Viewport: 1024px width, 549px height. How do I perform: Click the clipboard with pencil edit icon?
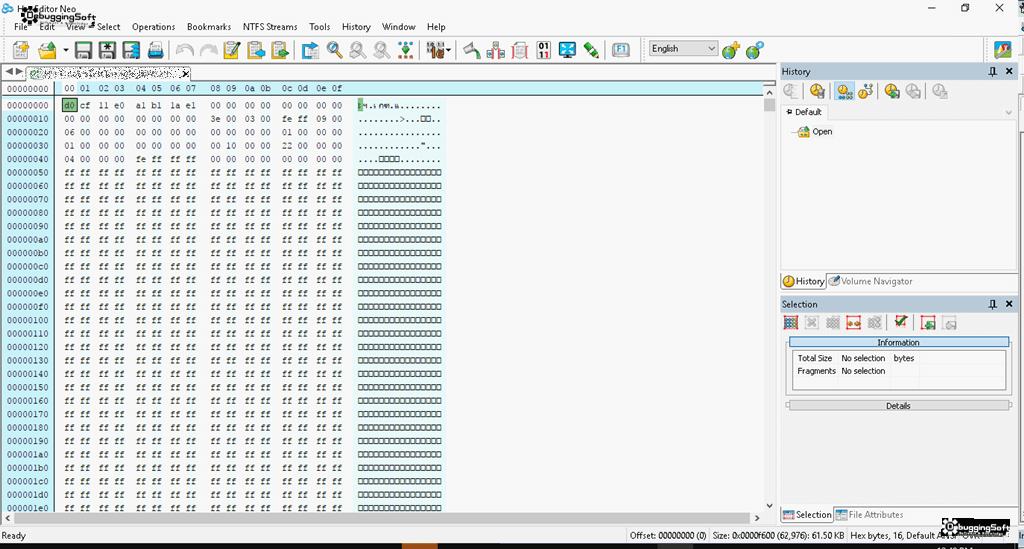[232, 50]
